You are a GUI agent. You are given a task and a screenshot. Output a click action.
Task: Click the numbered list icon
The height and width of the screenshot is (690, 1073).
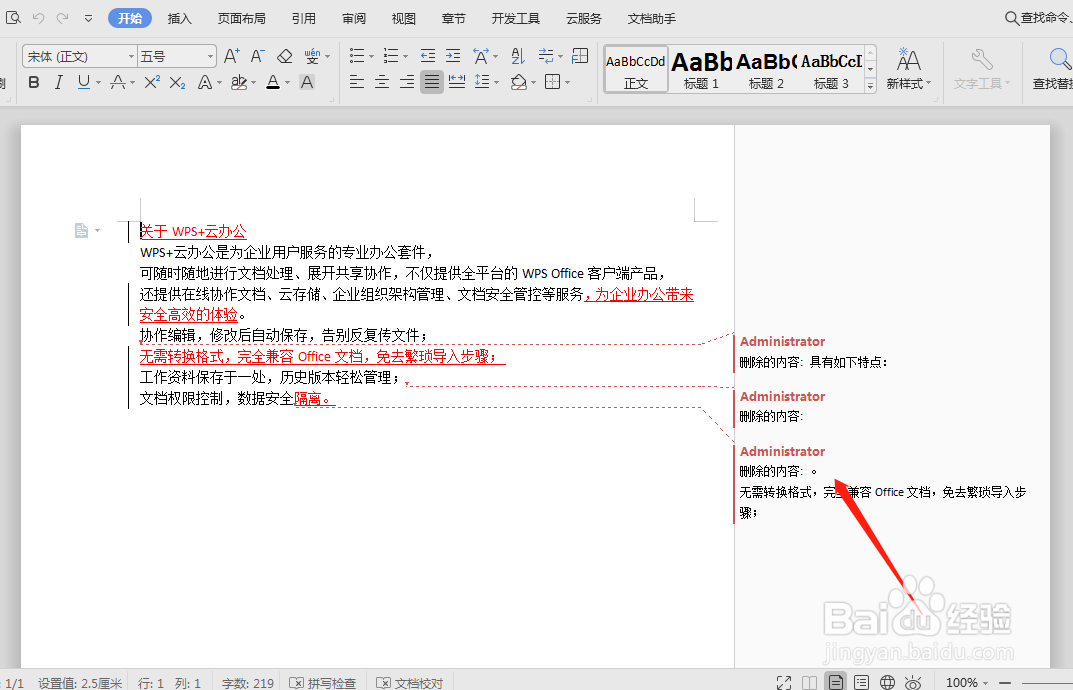coord(391,55)
